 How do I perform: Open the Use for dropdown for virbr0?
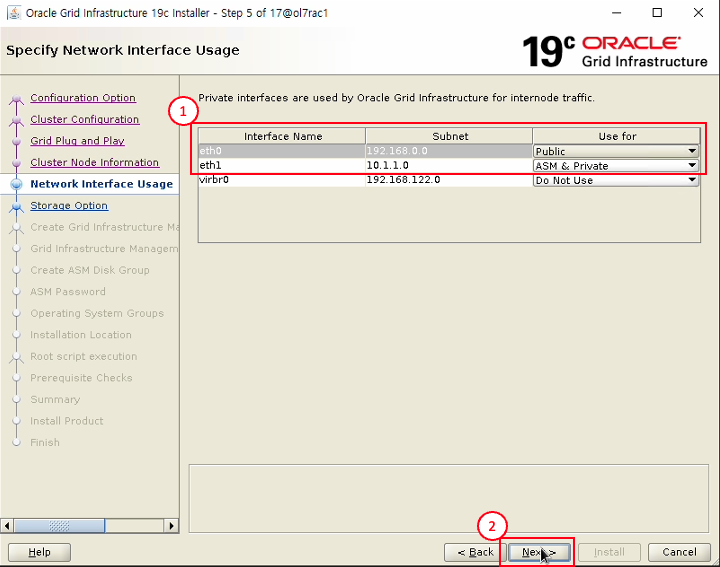[x=616, y=180]
